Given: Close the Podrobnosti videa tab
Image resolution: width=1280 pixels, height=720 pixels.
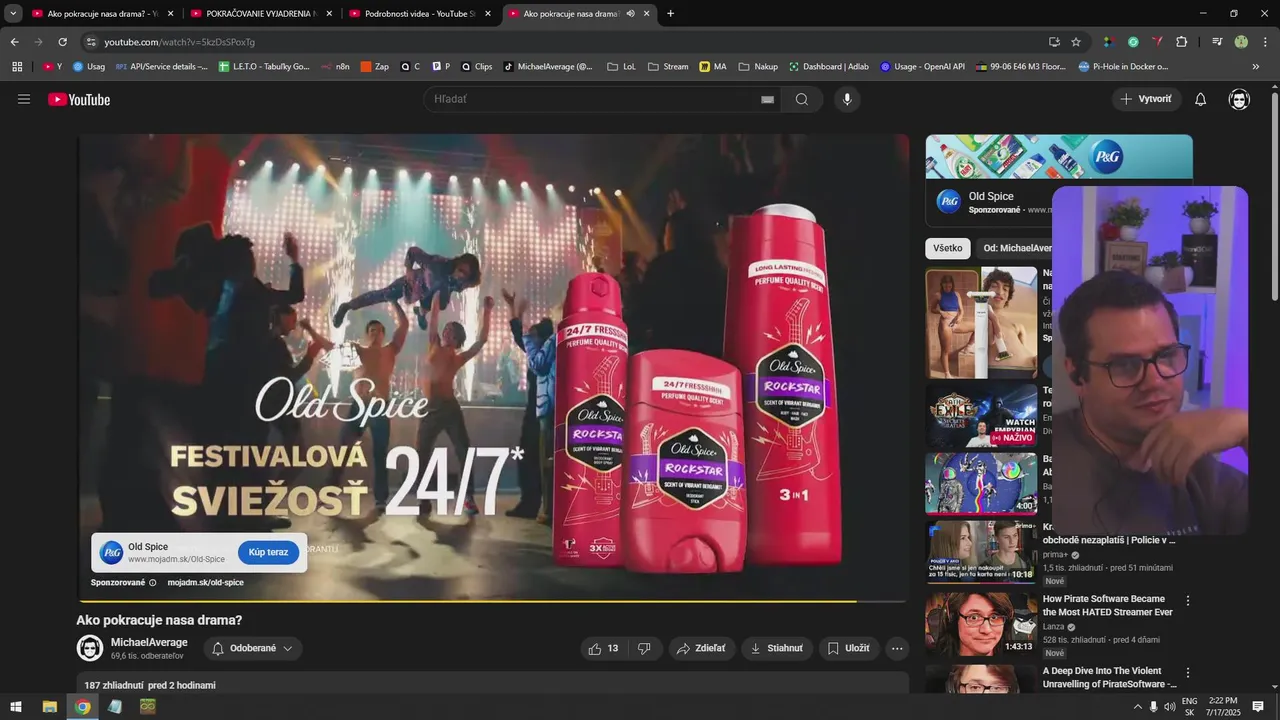Looking at the screenshot, I should pyautogui.click(x=487, y=14).
